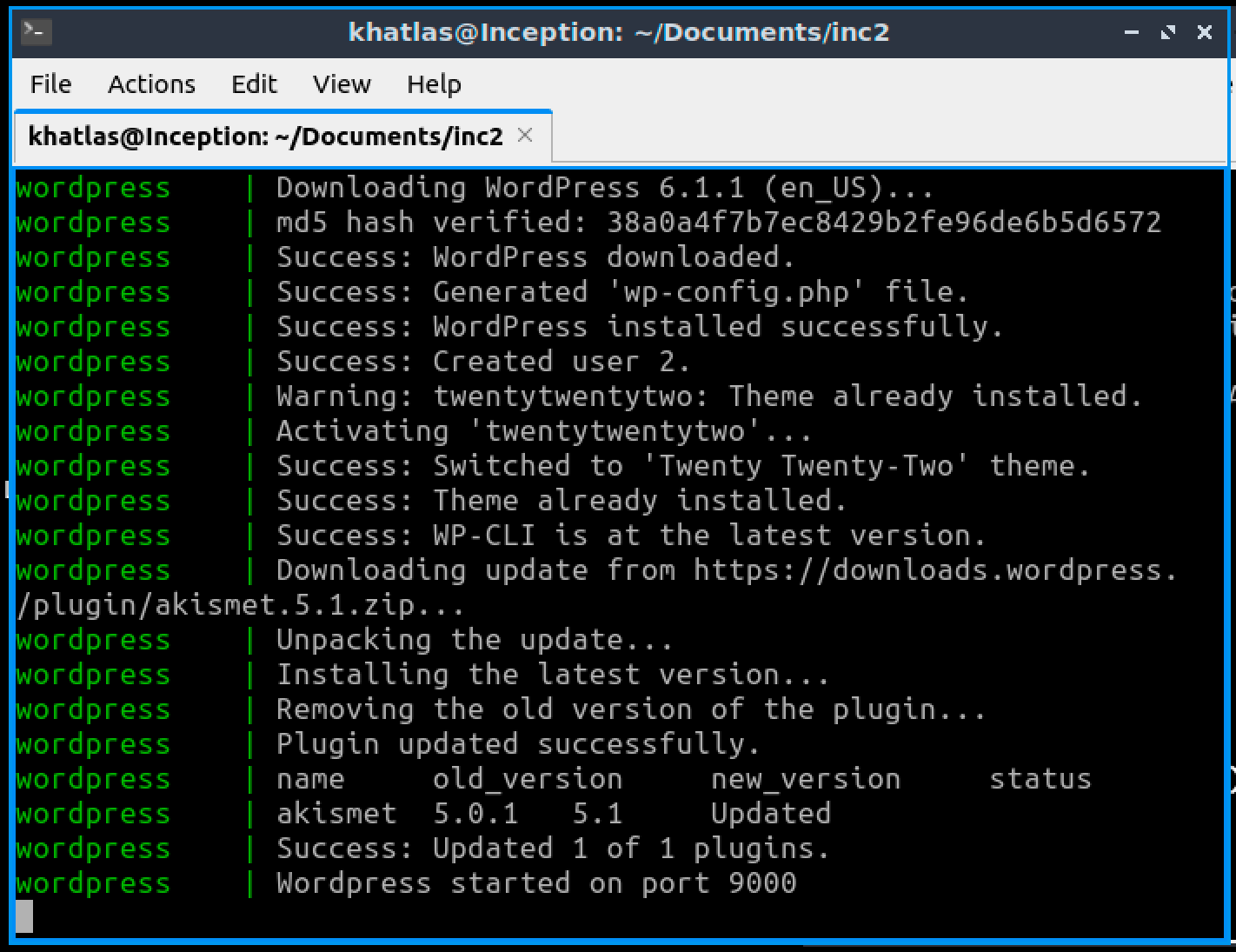Click the 'Updated' status value
This screenshot has height=952, width=1236.
click(x=771, y=814)
